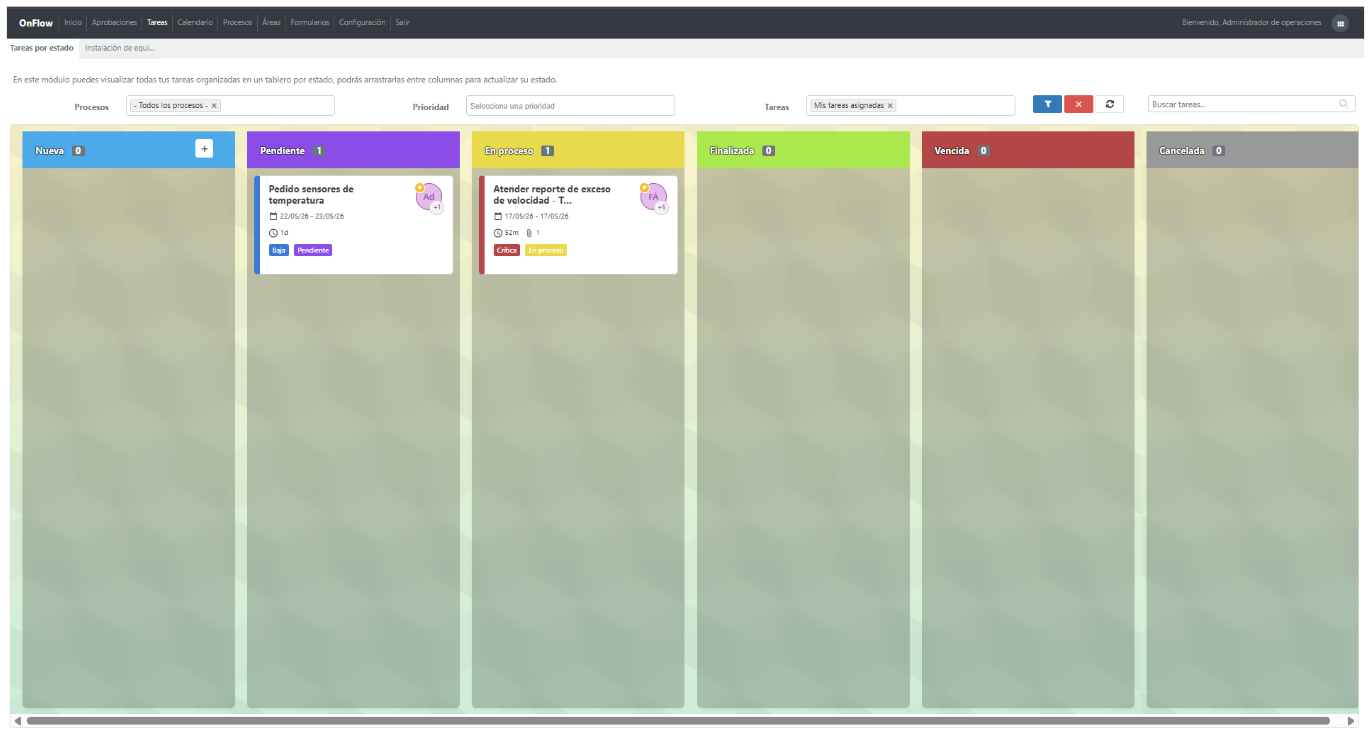The image size is (1369, 739).
Task: Clear filters with the red X button
Action: coord(1078,104)
